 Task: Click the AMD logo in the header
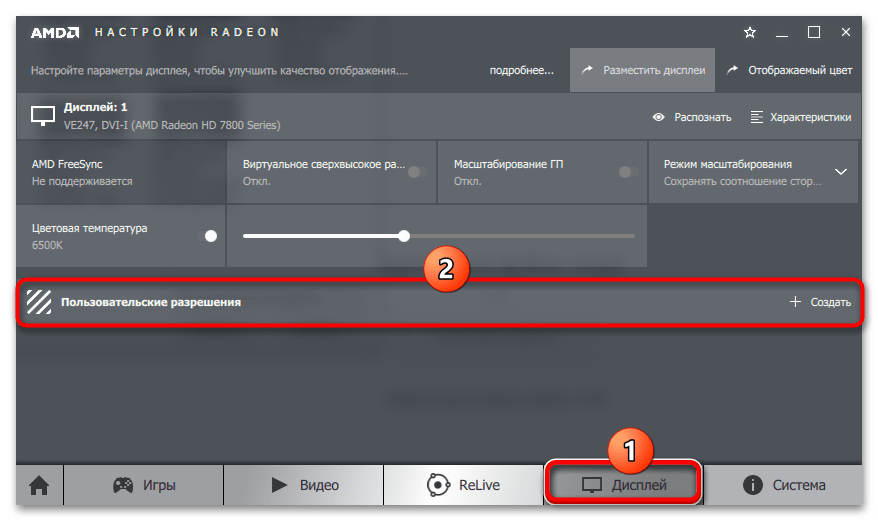click(54, 33)
